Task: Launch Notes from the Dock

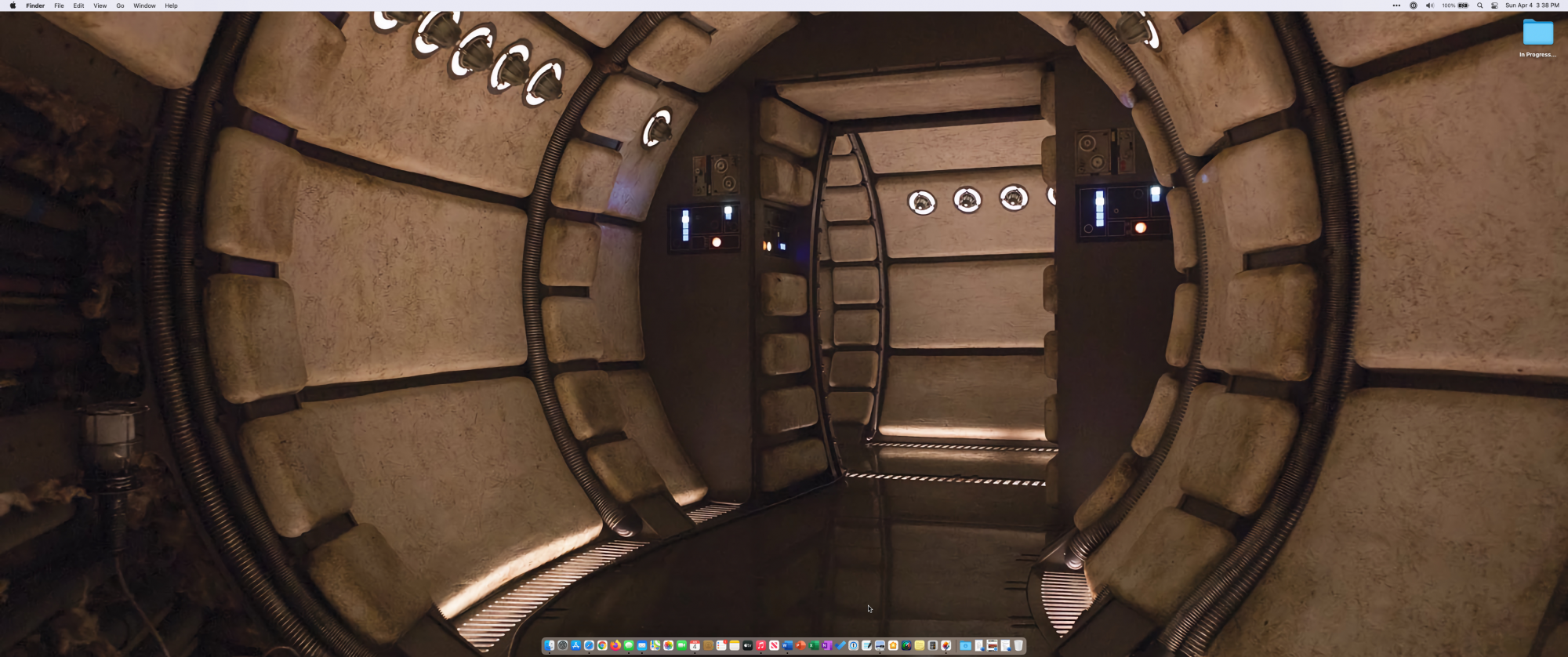Action: tap(735, 645)
